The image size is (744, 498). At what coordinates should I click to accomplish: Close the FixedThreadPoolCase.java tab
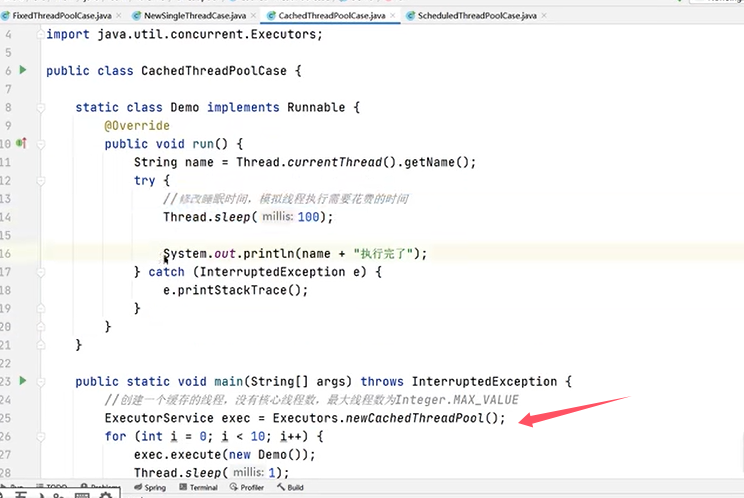pyautogui.click(x=119, y=16)
